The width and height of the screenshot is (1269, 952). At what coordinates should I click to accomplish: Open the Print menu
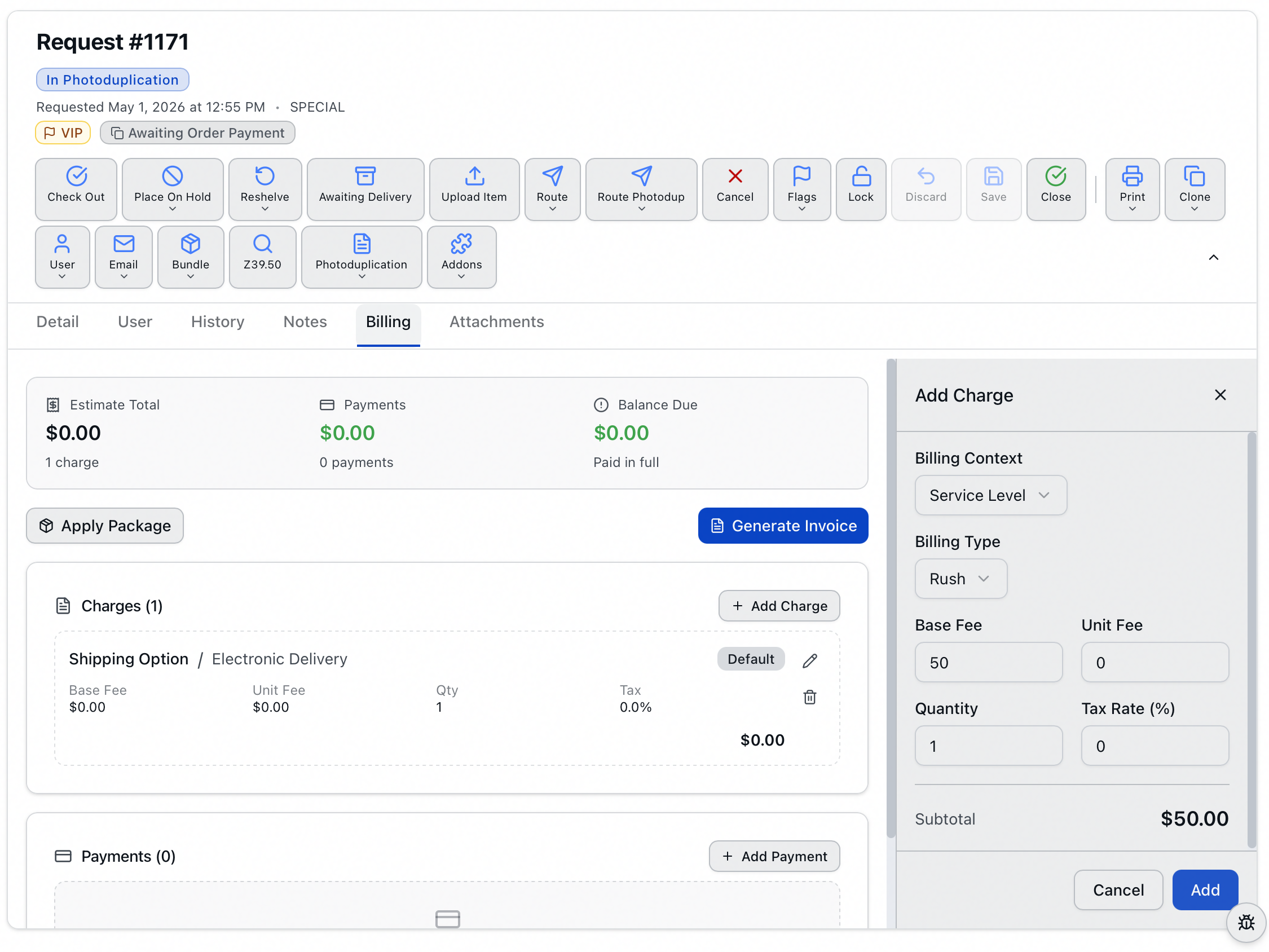coord(1132,189)
